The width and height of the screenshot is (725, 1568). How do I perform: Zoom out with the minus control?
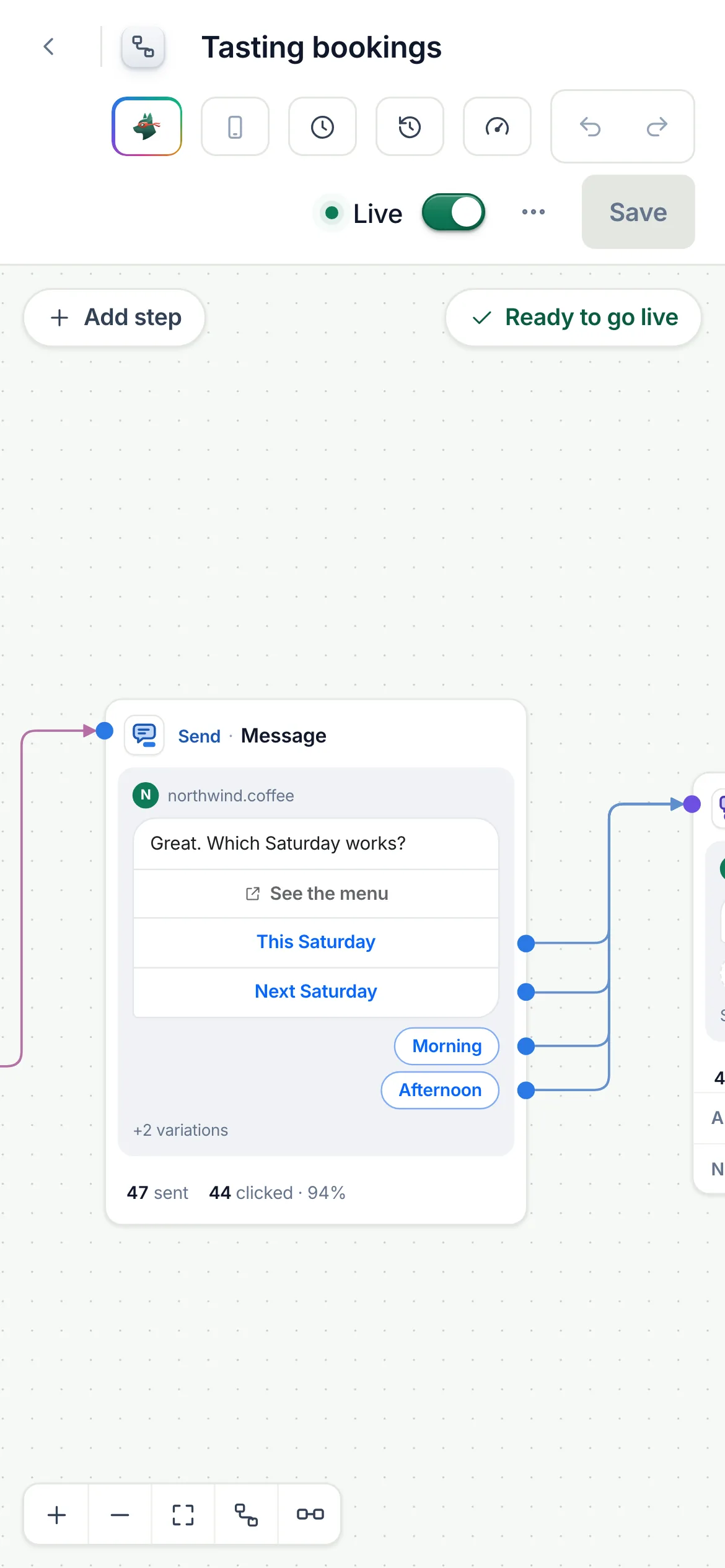[x=120, y=1515]
